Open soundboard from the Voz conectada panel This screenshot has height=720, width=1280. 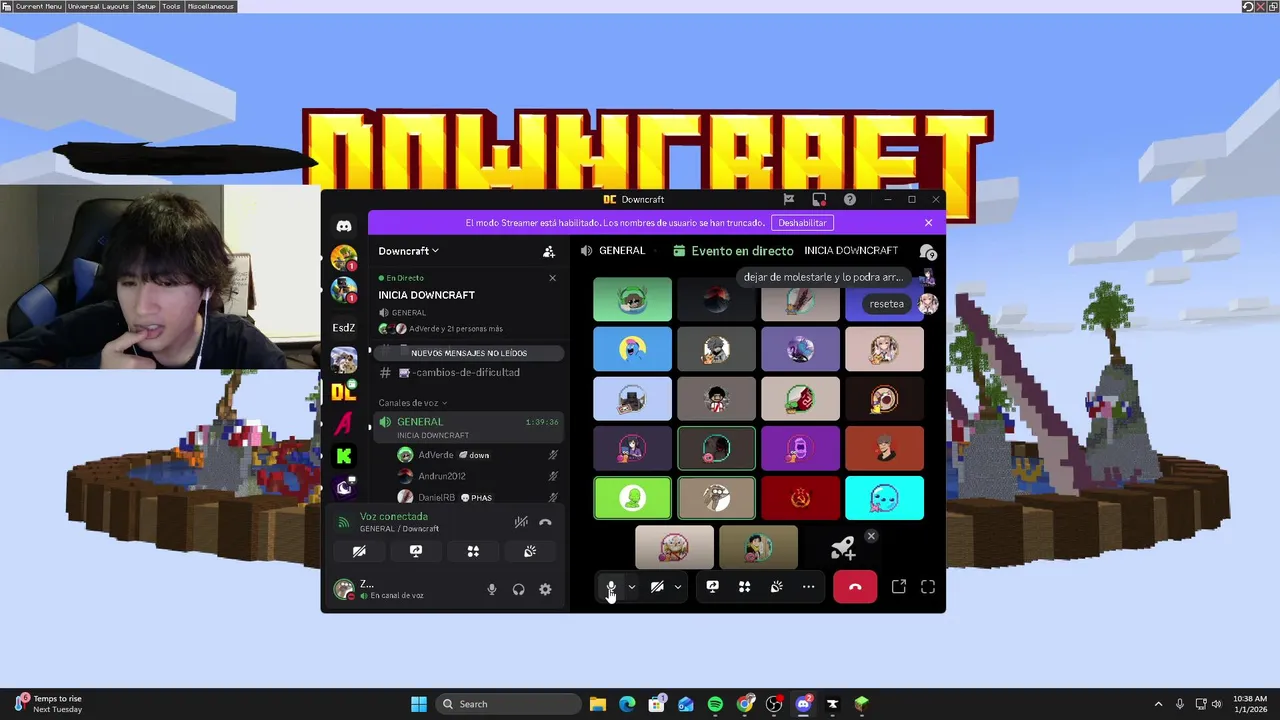click(x=530, y=551)
